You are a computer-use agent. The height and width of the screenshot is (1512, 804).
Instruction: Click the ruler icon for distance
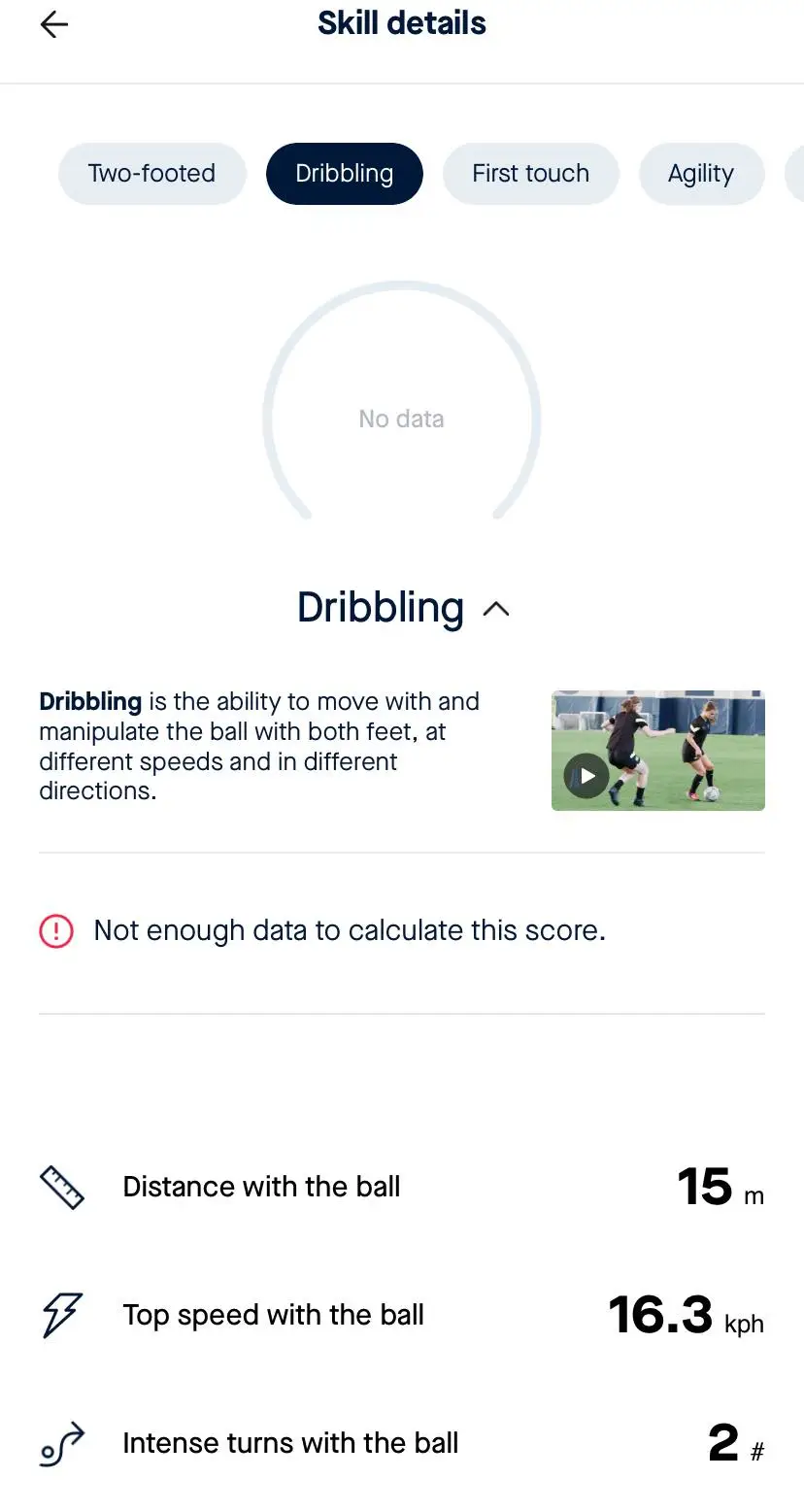click(x=62, y=1187)
